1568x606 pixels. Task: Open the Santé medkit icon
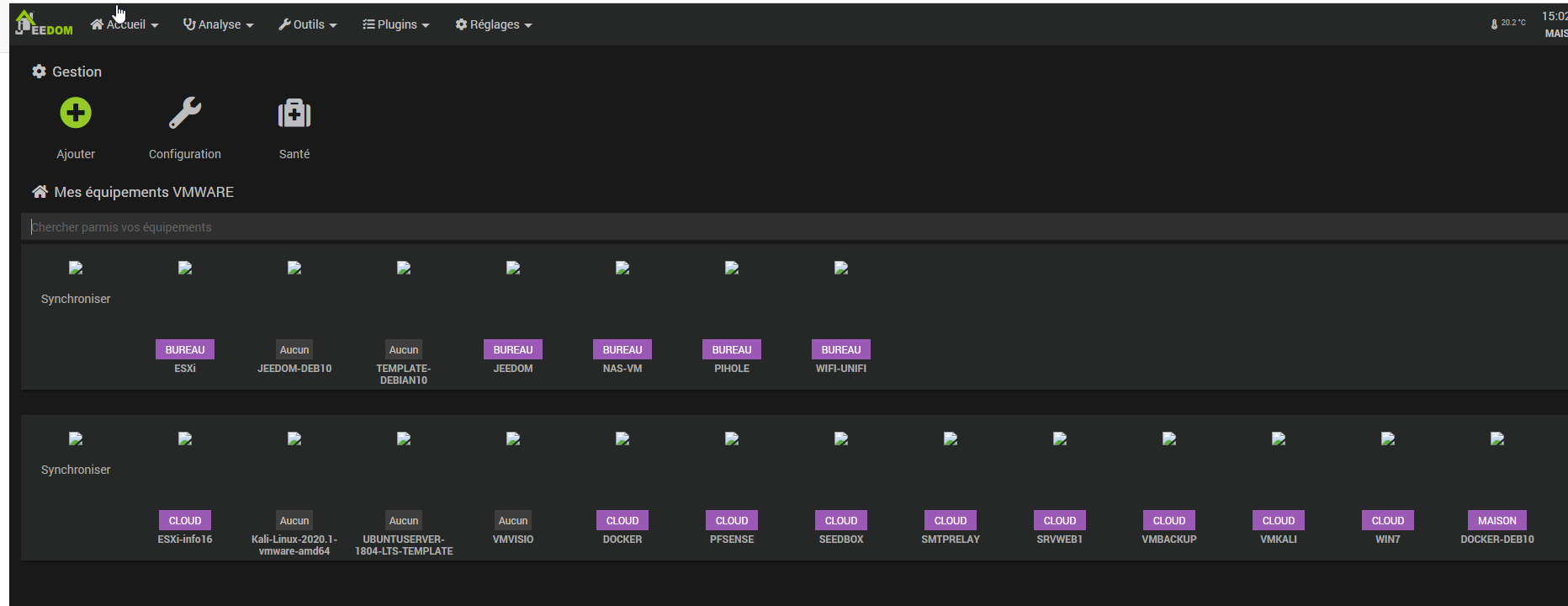click(x=294, y=113)
